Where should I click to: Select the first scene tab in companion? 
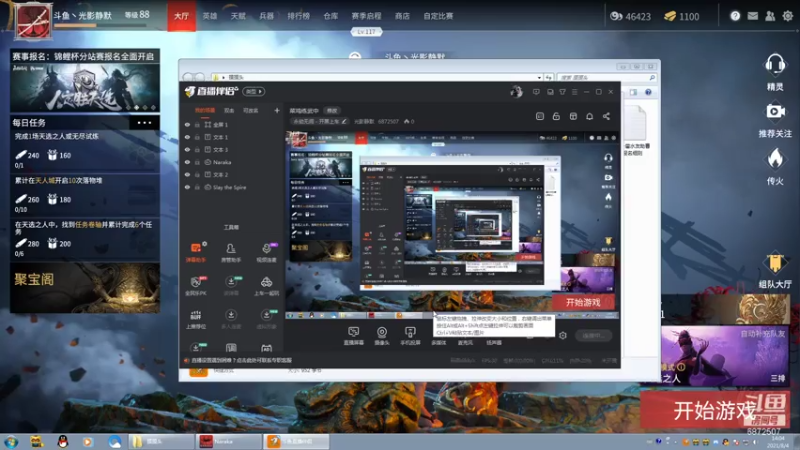point(205,110)
